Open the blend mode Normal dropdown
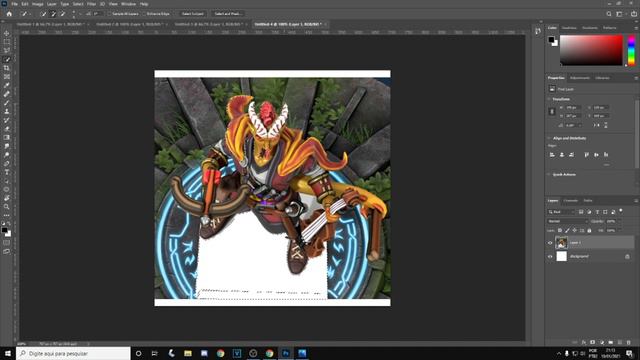This screenshot has height=360, width=640. pos(567,221)
